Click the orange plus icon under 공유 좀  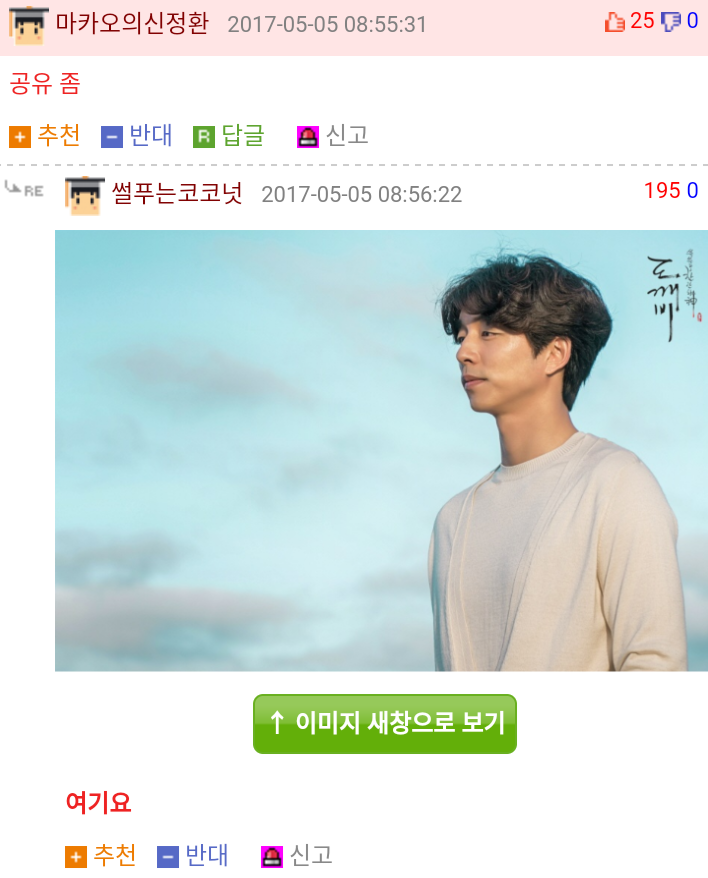pos(20,137)
